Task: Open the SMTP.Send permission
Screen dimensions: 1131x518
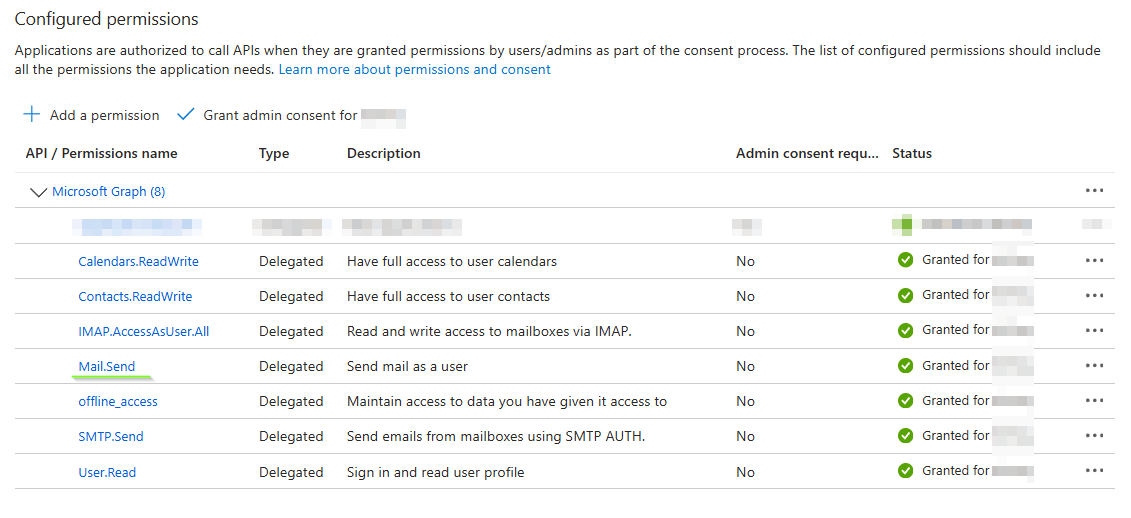Action: pos(110,436)
